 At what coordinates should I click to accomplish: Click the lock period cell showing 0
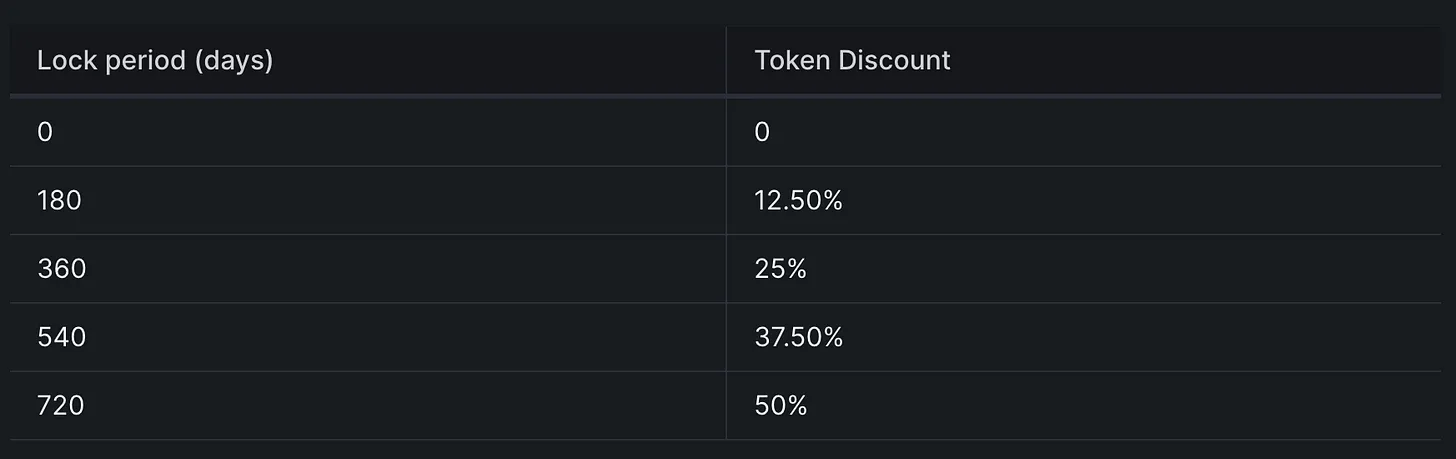coord(45,132)
